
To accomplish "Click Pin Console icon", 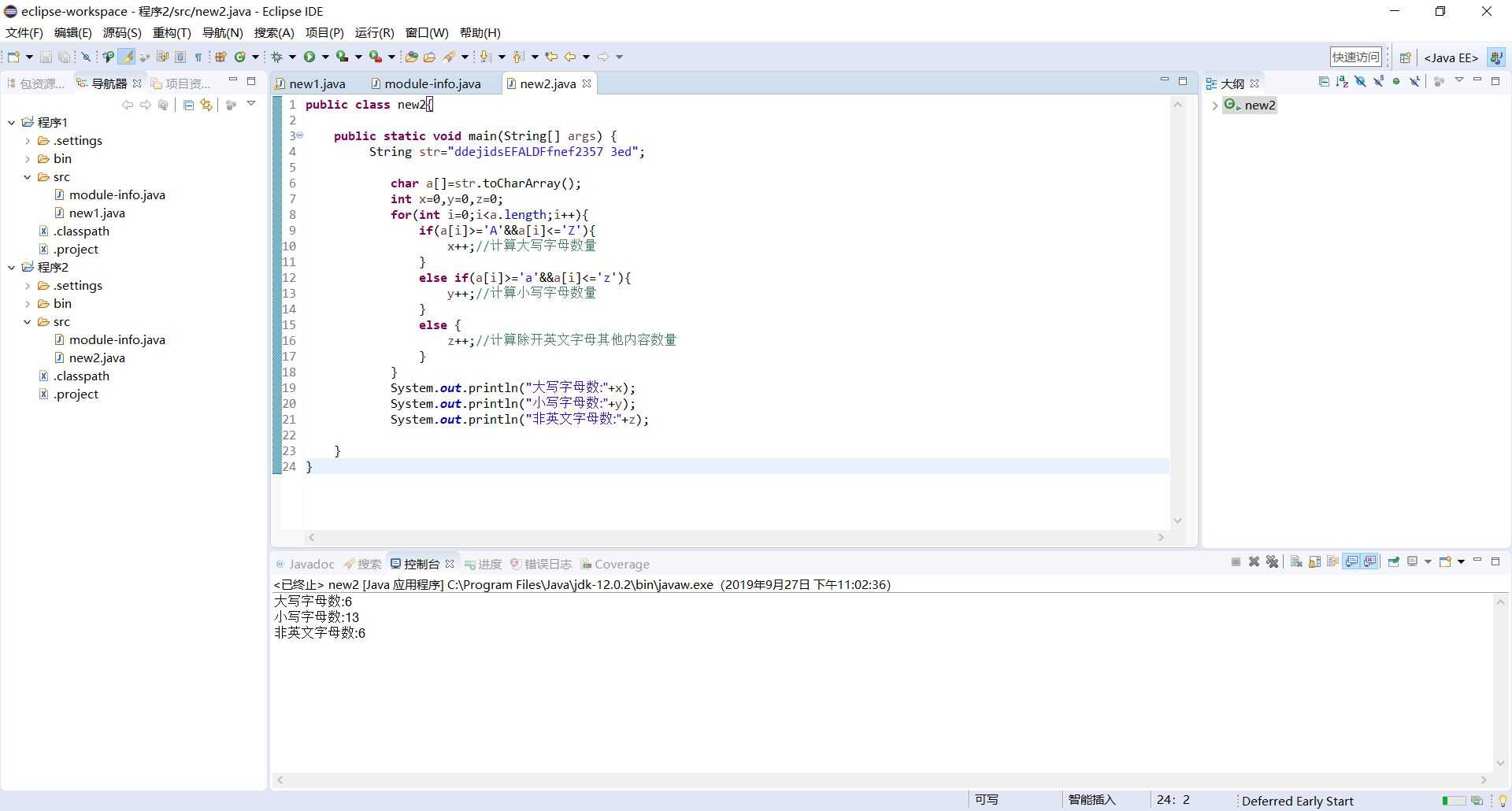I will pos(1393,561).
